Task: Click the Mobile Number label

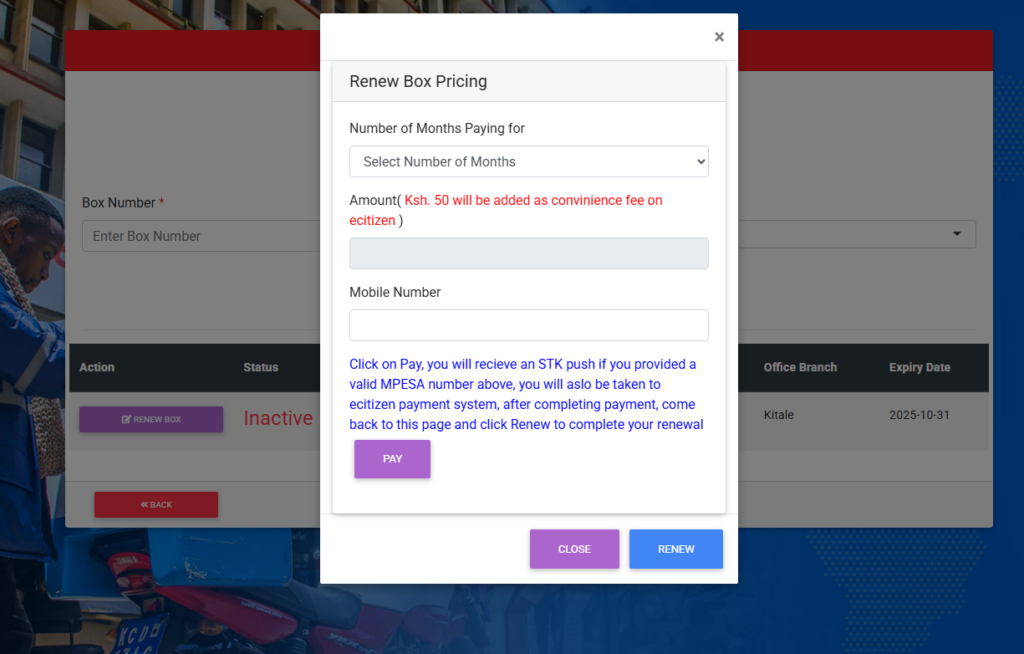Action: pyautogui.click(x=395, y=292)
